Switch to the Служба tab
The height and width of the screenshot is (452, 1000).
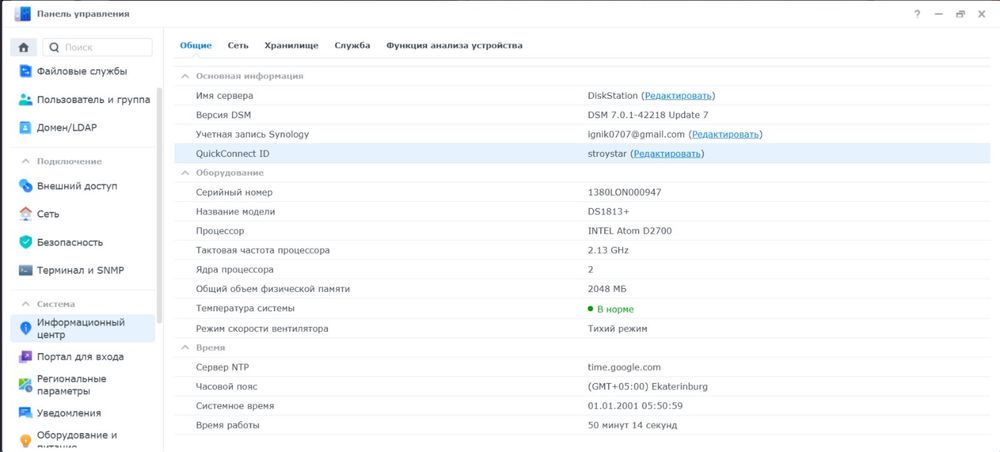click(353, 45)
